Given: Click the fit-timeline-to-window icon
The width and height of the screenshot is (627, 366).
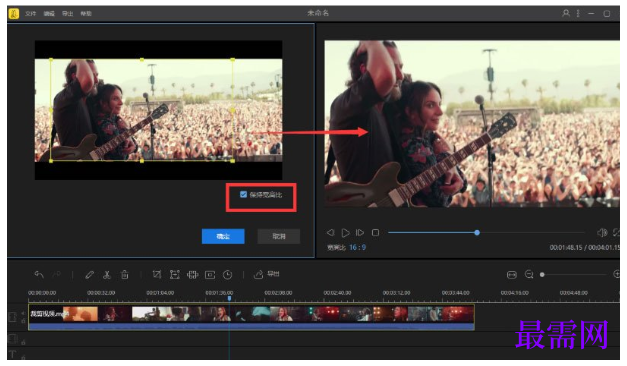Looking at the screenshot, I should tap(511, 275).
